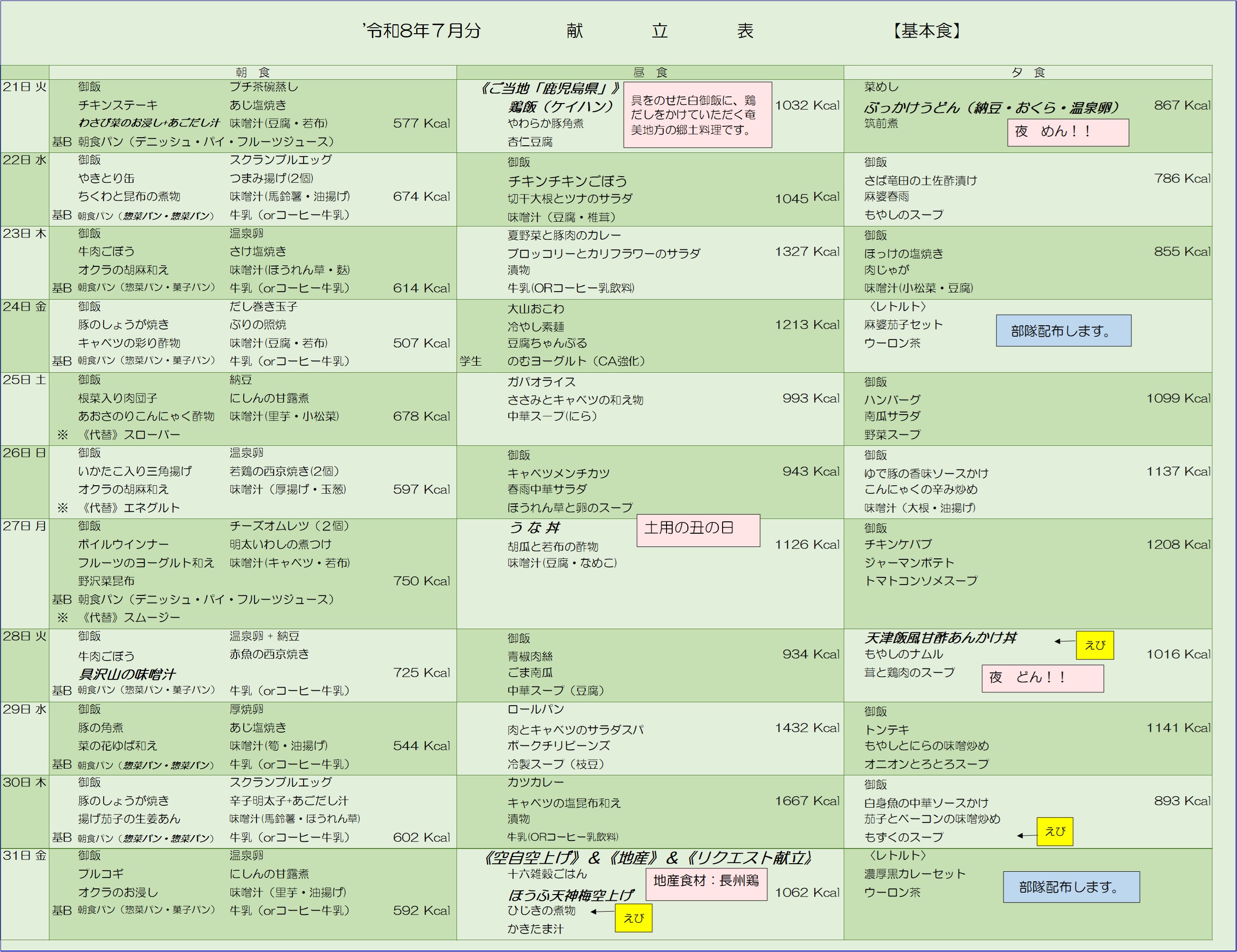
Task: Click the pink 鶏飯 description note box
Action: pos(698,115)
